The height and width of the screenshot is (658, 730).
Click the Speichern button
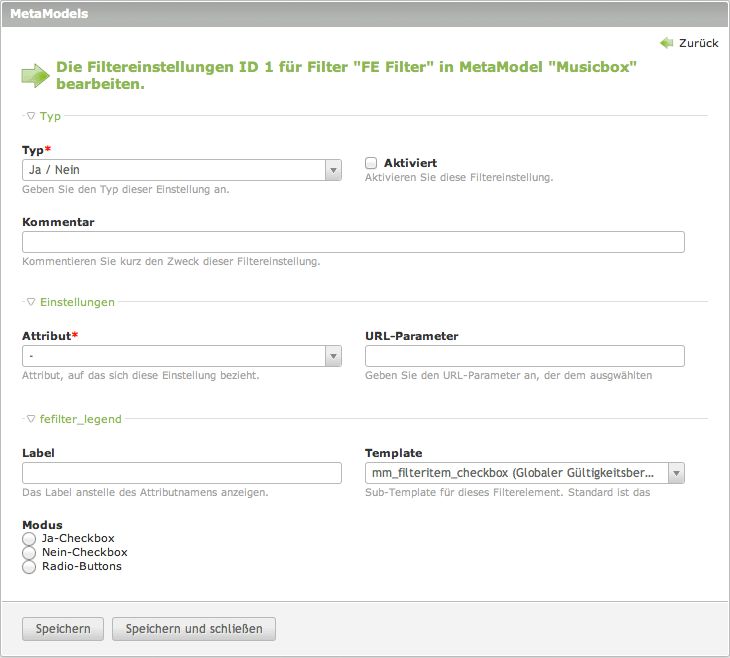63,629
